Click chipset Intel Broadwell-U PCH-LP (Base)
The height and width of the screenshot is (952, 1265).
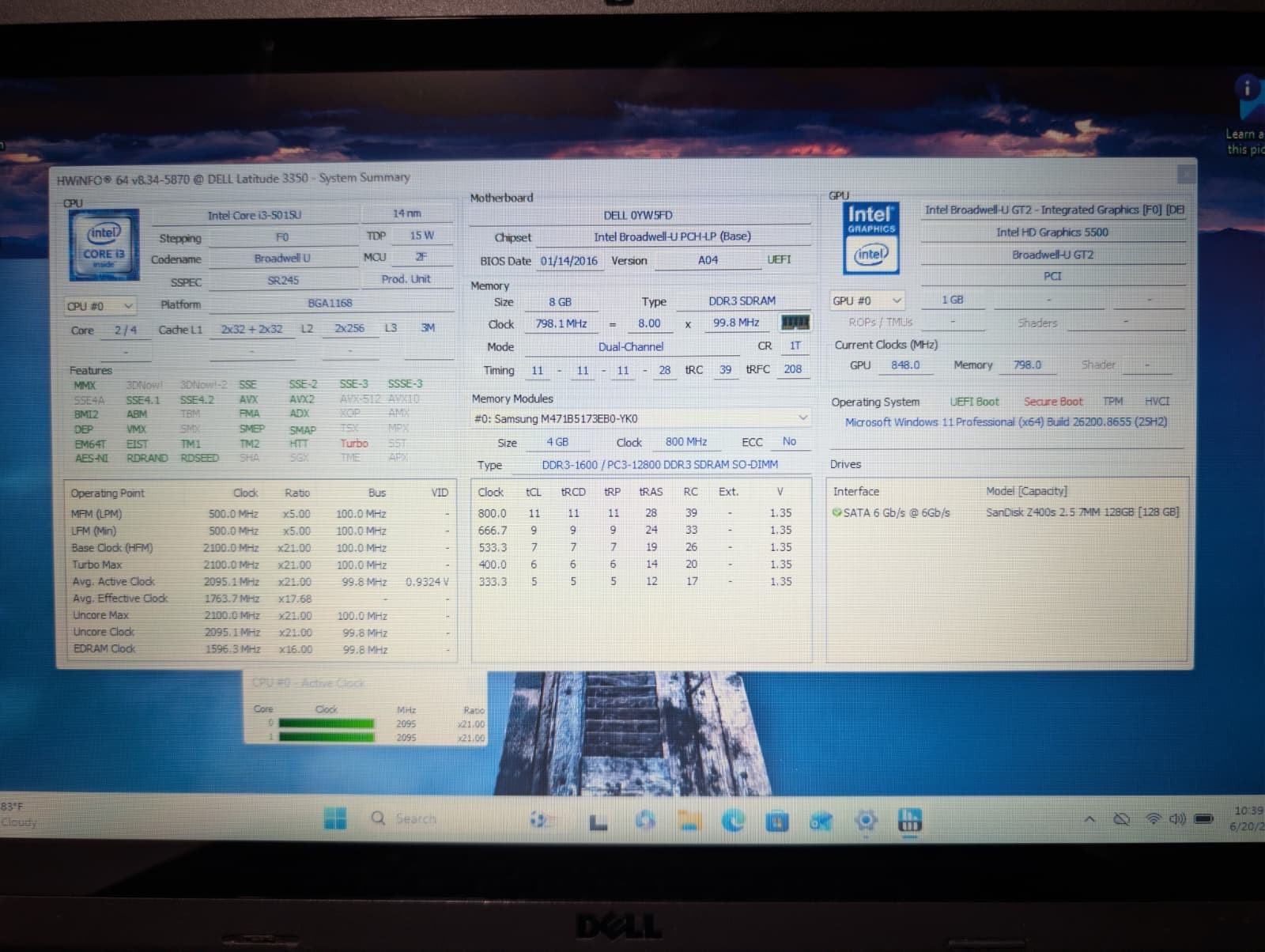tap(672, 236)
